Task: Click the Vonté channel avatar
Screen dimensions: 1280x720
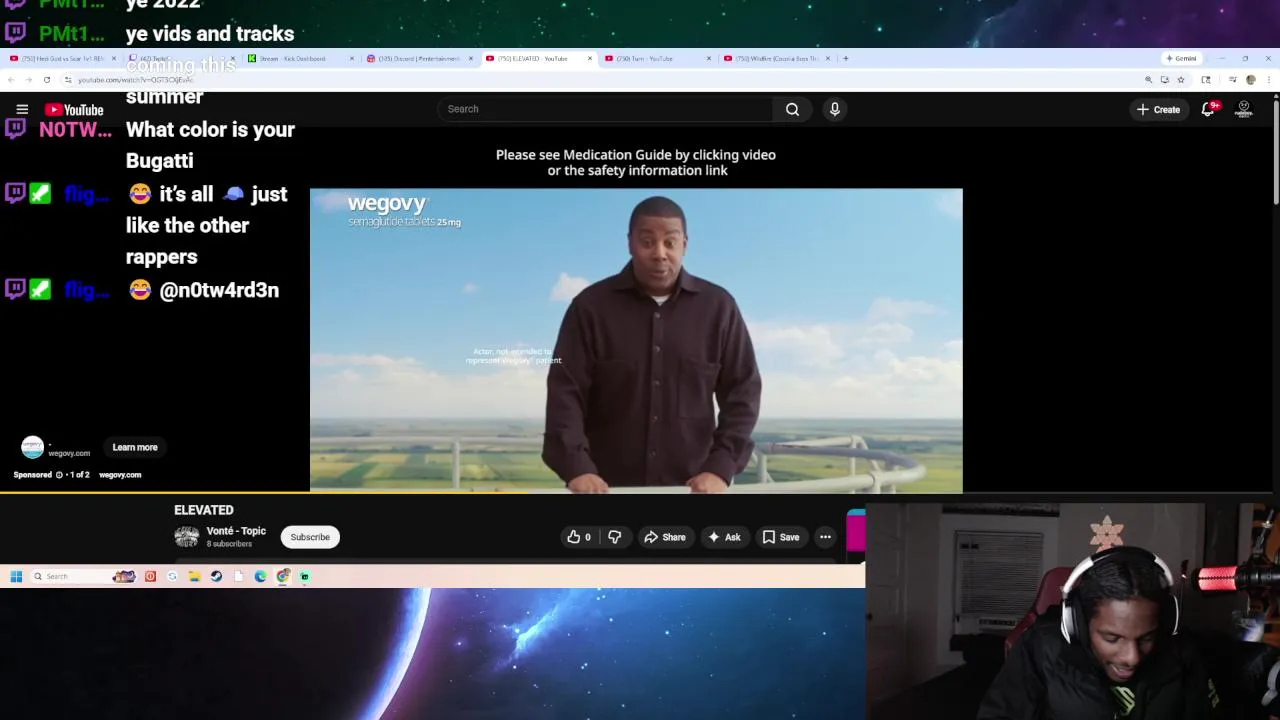Action: click(186, 537)
